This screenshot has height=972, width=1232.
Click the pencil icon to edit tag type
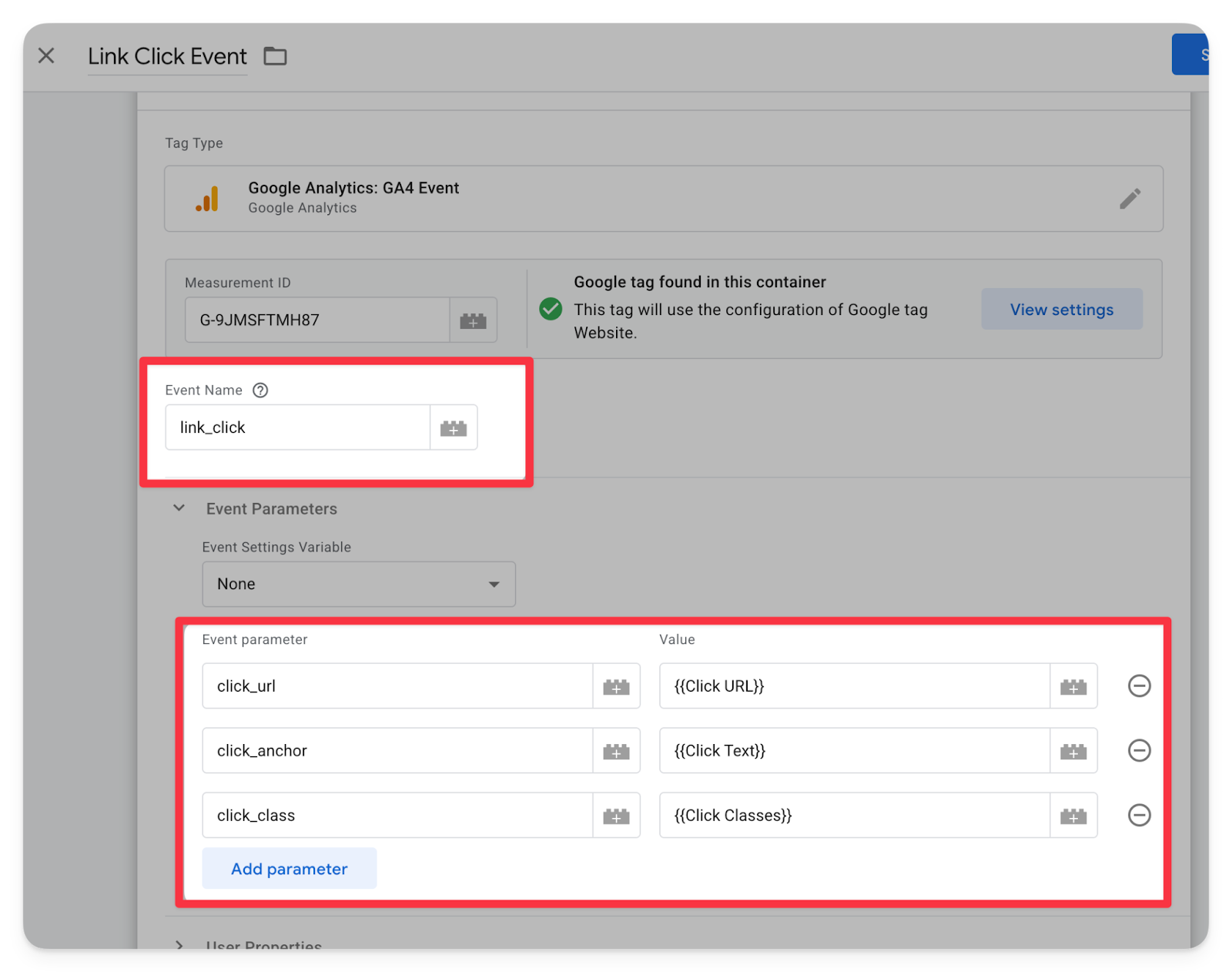tap(1130, 199)
